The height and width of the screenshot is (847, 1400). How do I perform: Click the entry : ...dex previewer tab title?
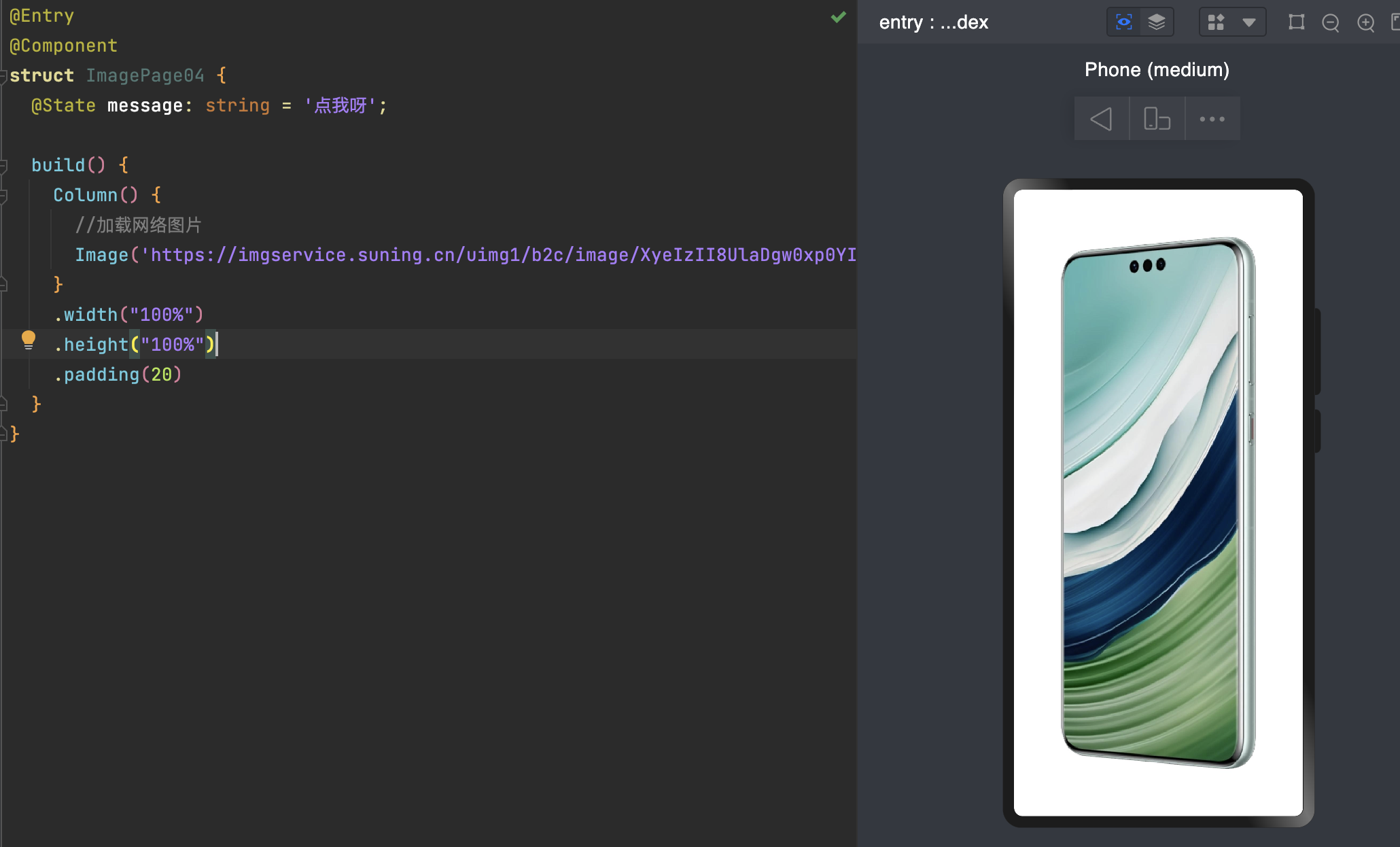coord(933,22)
